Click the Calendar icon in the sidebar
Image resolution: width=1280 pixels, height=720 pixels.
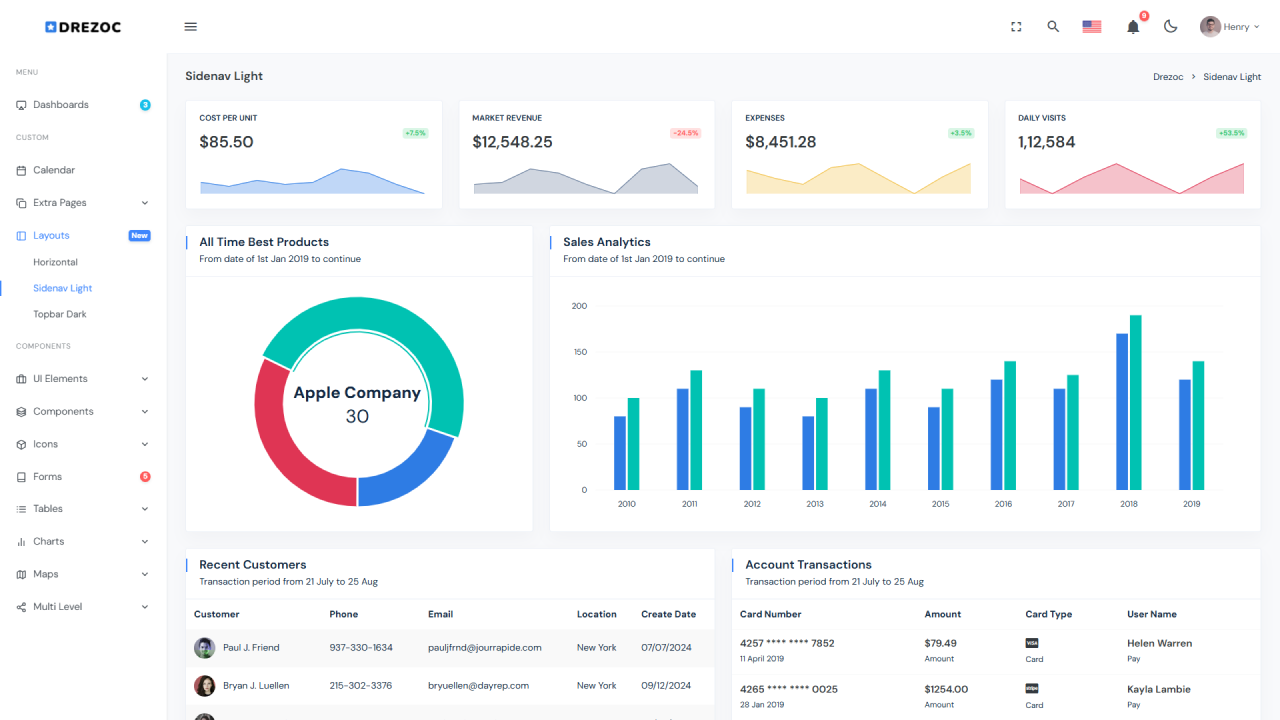point(22,171)
